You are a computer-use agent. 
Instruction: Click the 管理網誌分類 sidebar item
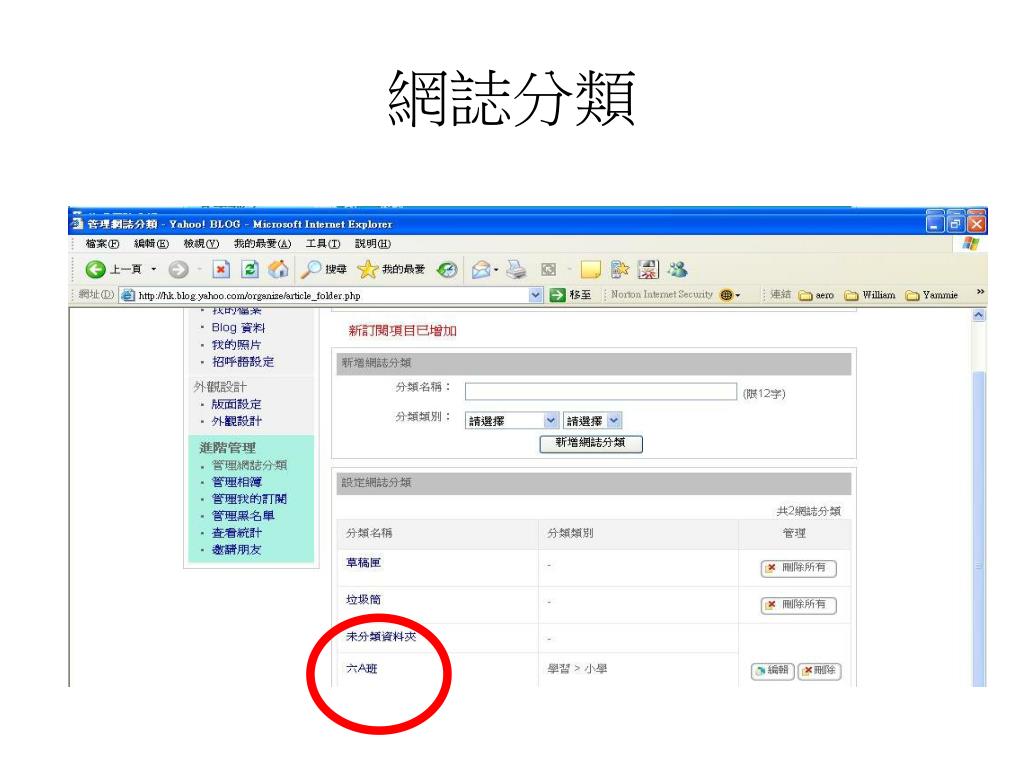(x=249, y=465)
